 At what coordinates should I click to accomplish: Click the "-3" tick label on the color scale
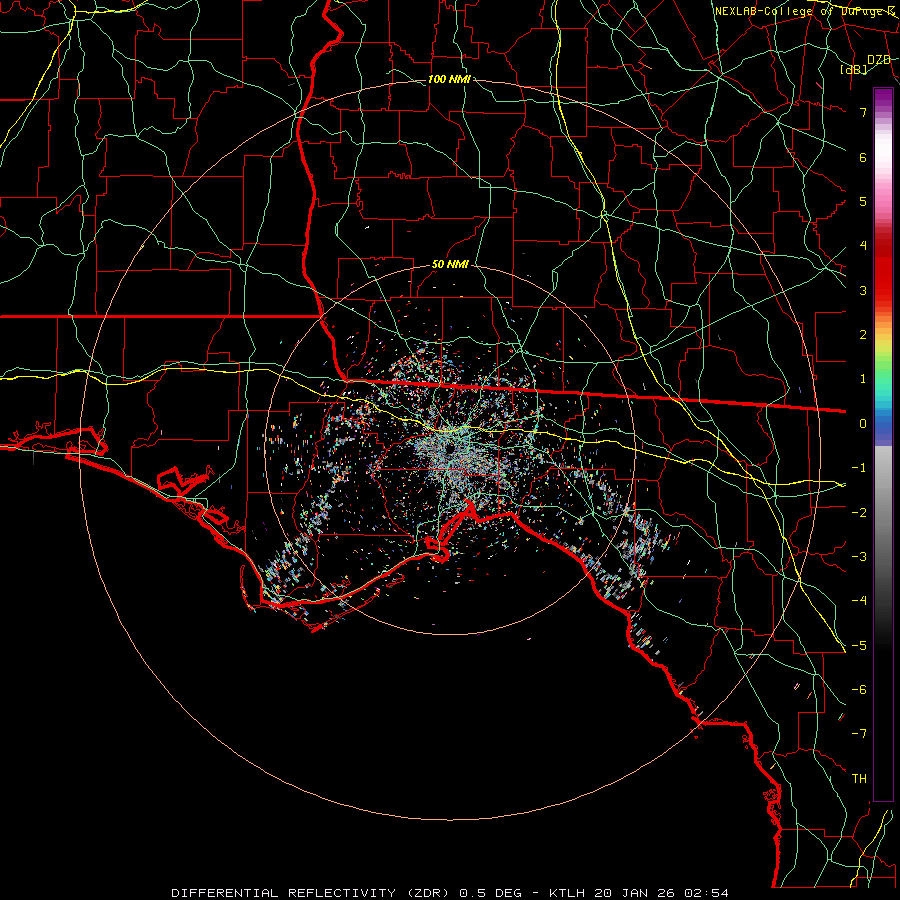(x=859, y=557)
